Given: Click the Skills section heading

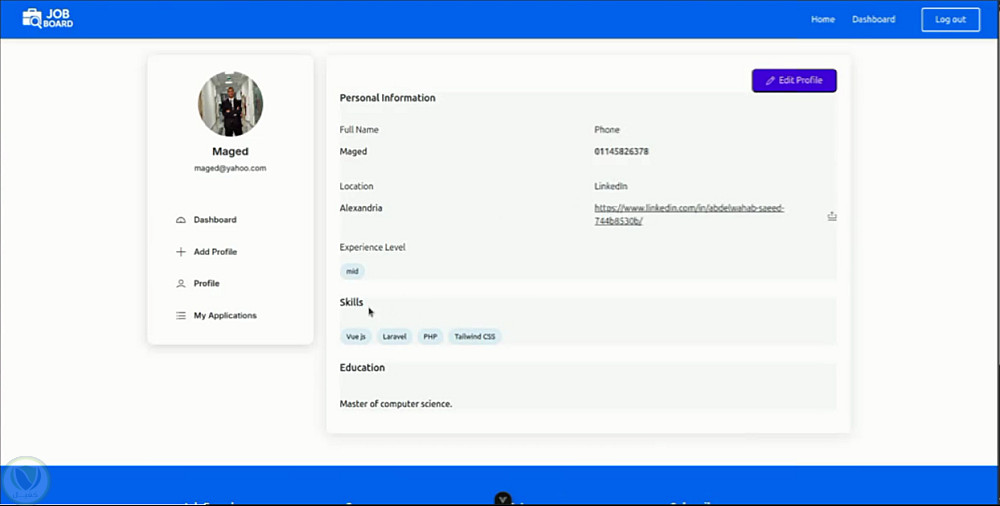Looking at the screenshot, I should 351,302.
